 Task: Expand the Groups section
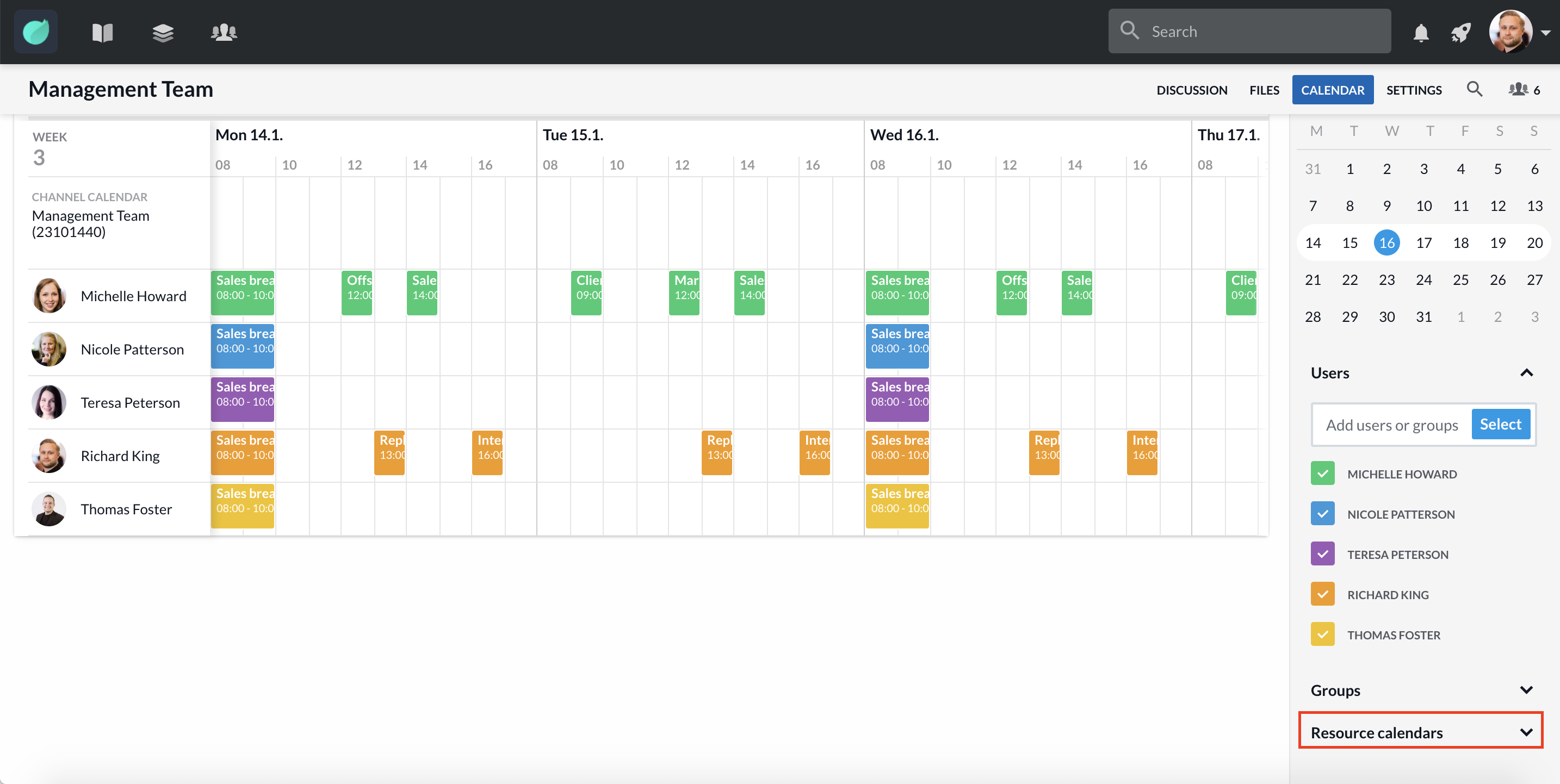click(1526, 690)
